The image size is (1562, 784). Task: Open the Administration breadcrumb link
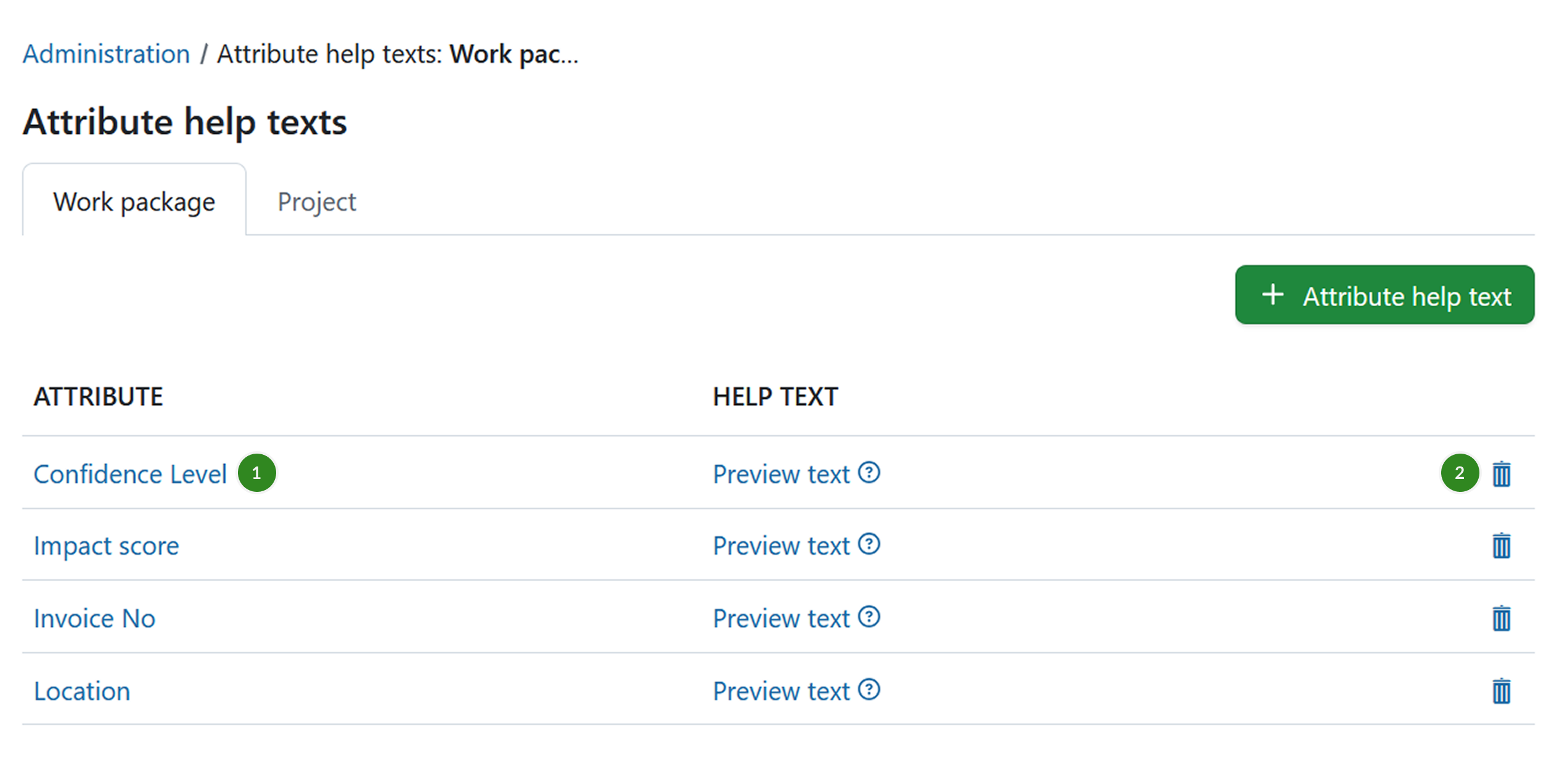(105, 53)
